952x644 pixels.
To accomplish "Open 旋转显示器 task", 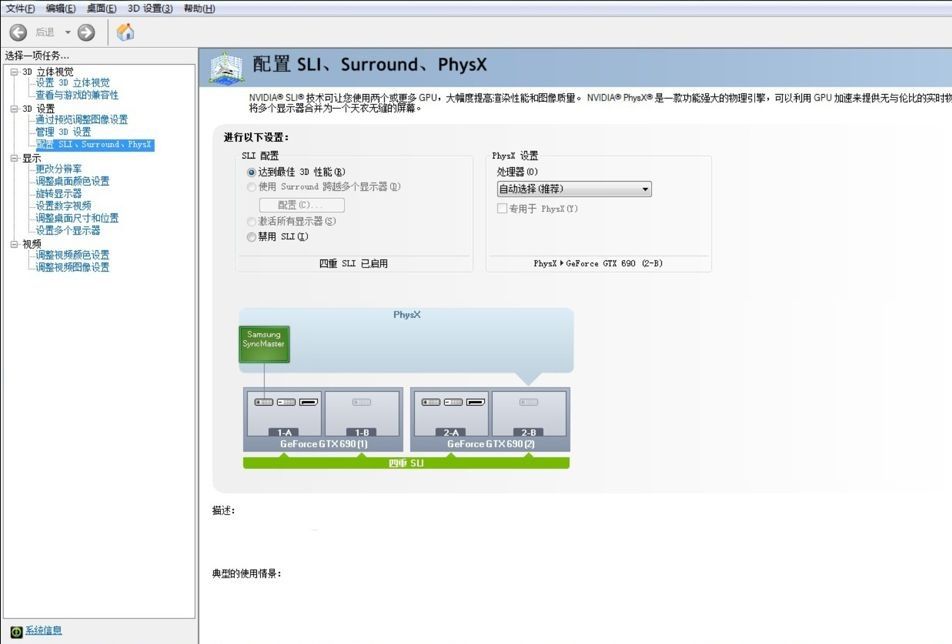I will click(58, 194).
